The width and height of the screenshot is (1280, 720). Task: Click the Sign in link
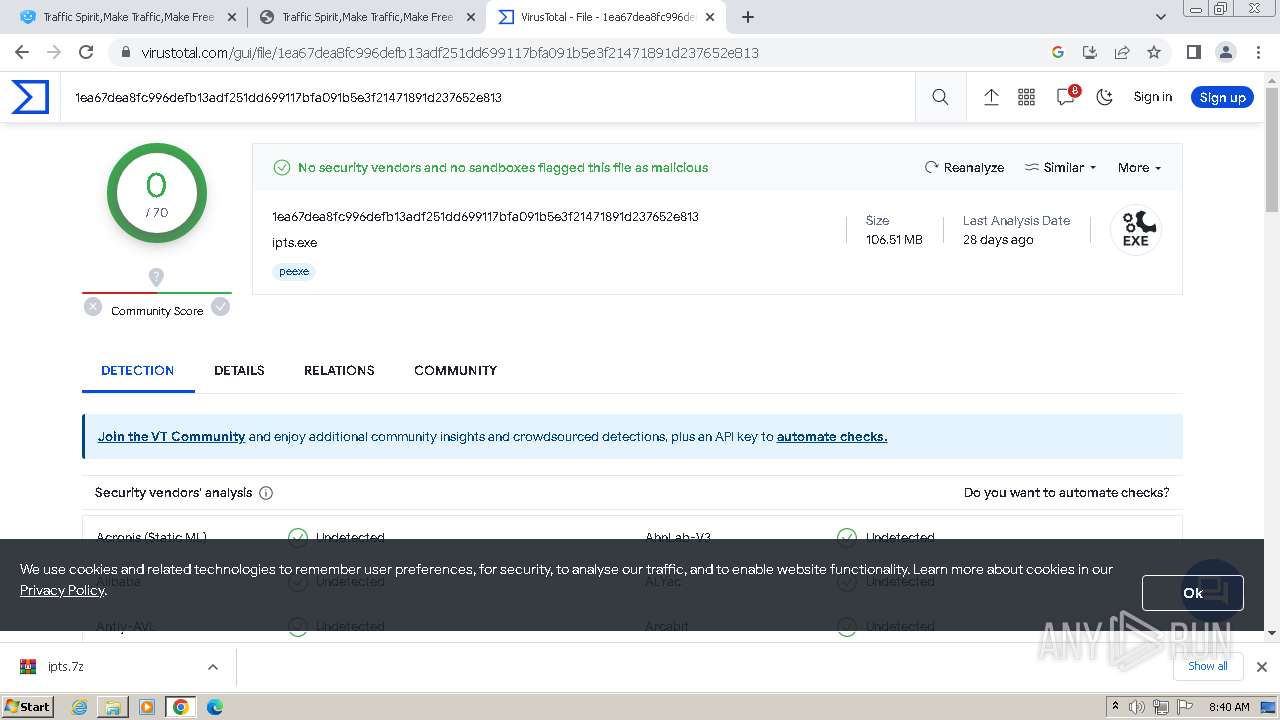pyautogui.click(x=1152, y=97)
